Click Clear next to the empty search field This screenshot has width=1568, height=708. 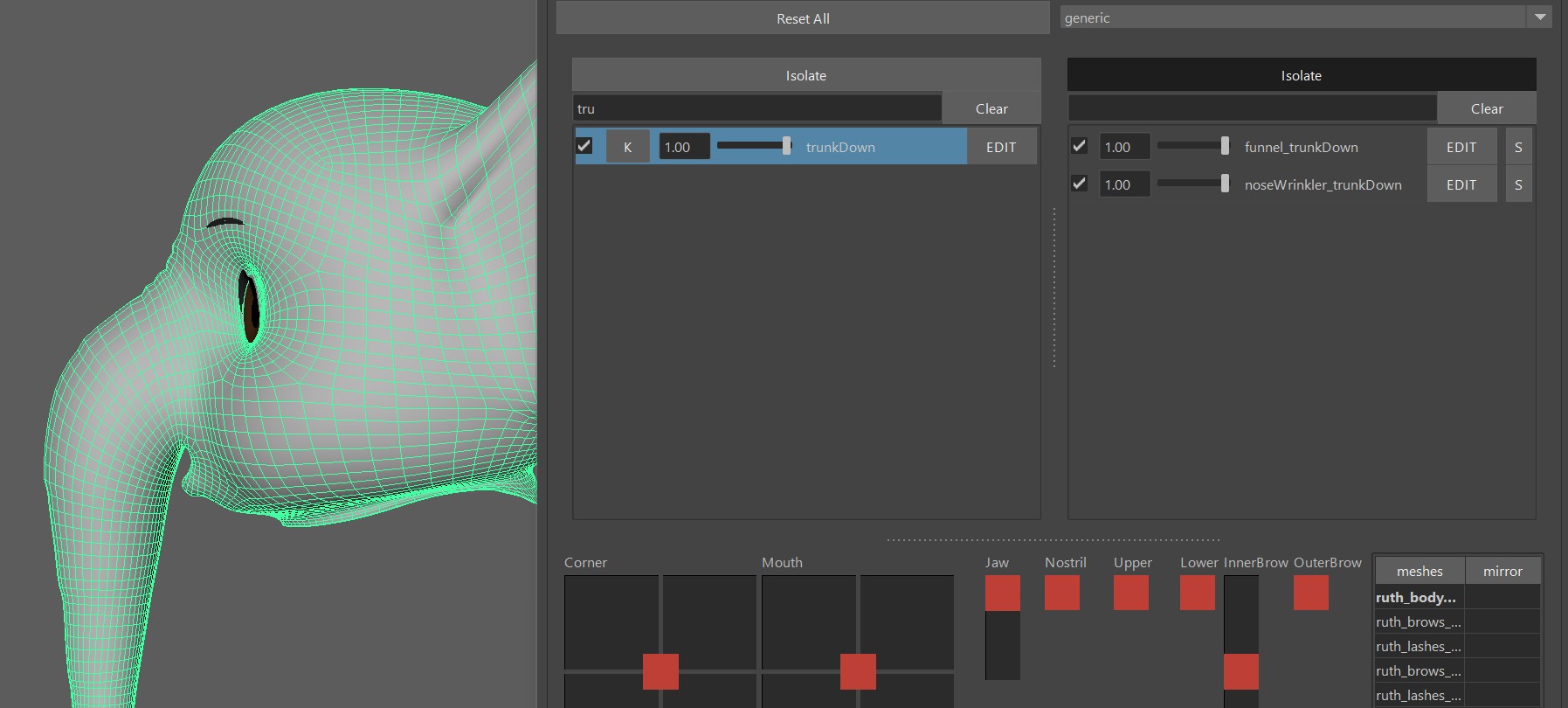click(1487, 108)
